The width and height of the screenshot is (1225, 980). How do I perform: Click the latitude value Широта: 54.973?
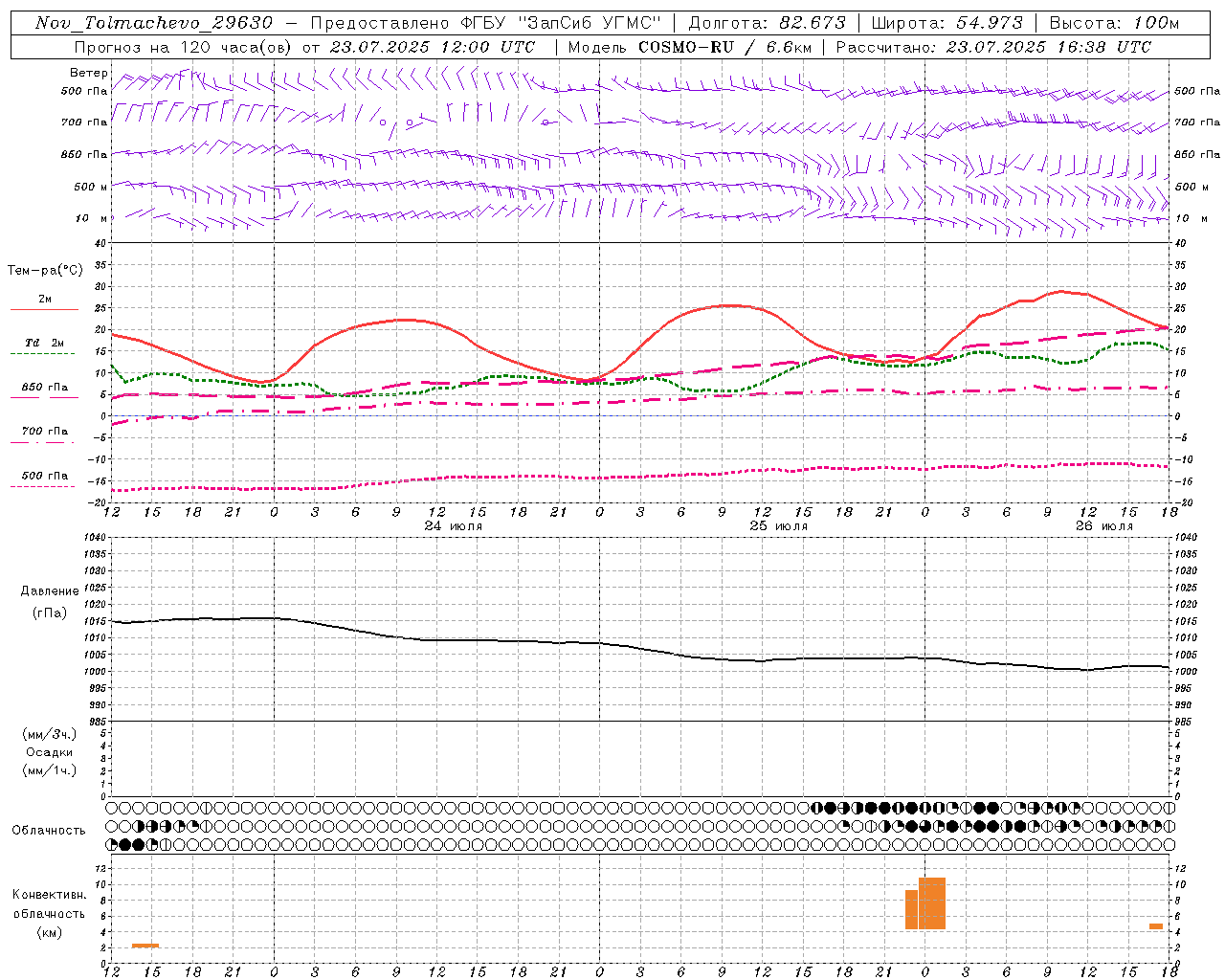click(947, 23)
